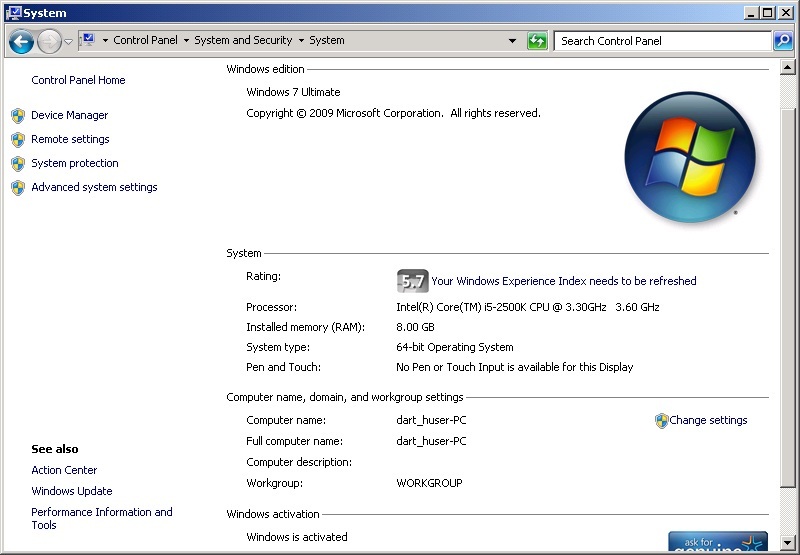Go back with the blue Back arrow
The width and height of the screenshot is (800, 555).
(x=21, y=41)
